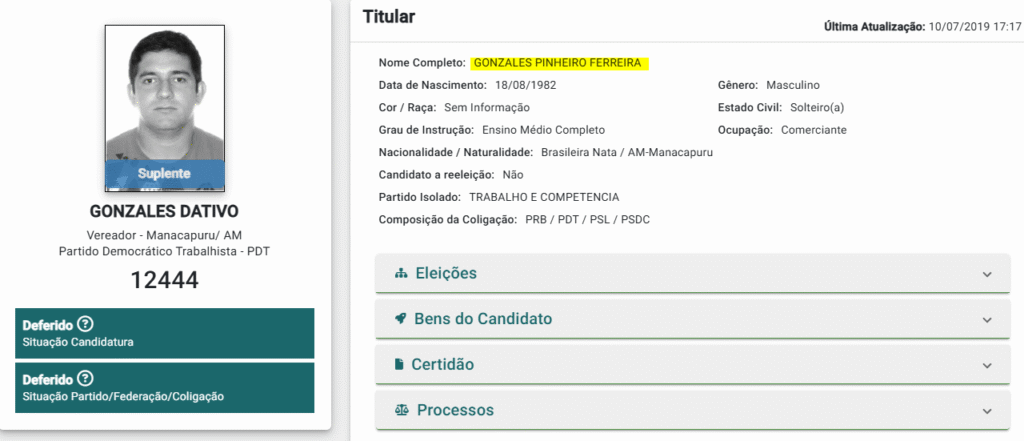Click the candidate number 12444
Viewport: 1024px width, 441px height.
pos(165,279)
